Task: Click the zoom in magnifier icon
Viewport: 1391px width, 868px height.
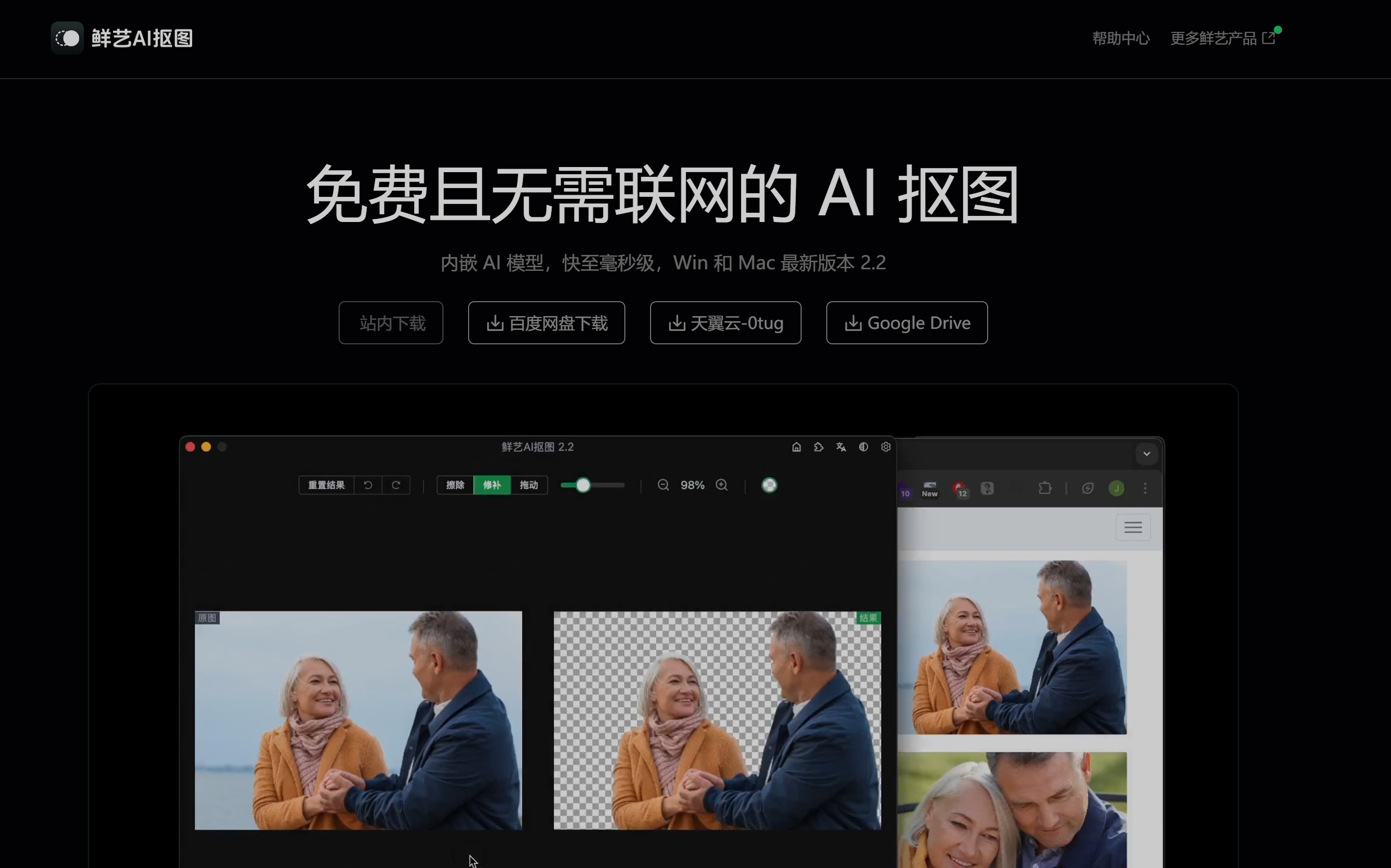Action: coord(722,485)
